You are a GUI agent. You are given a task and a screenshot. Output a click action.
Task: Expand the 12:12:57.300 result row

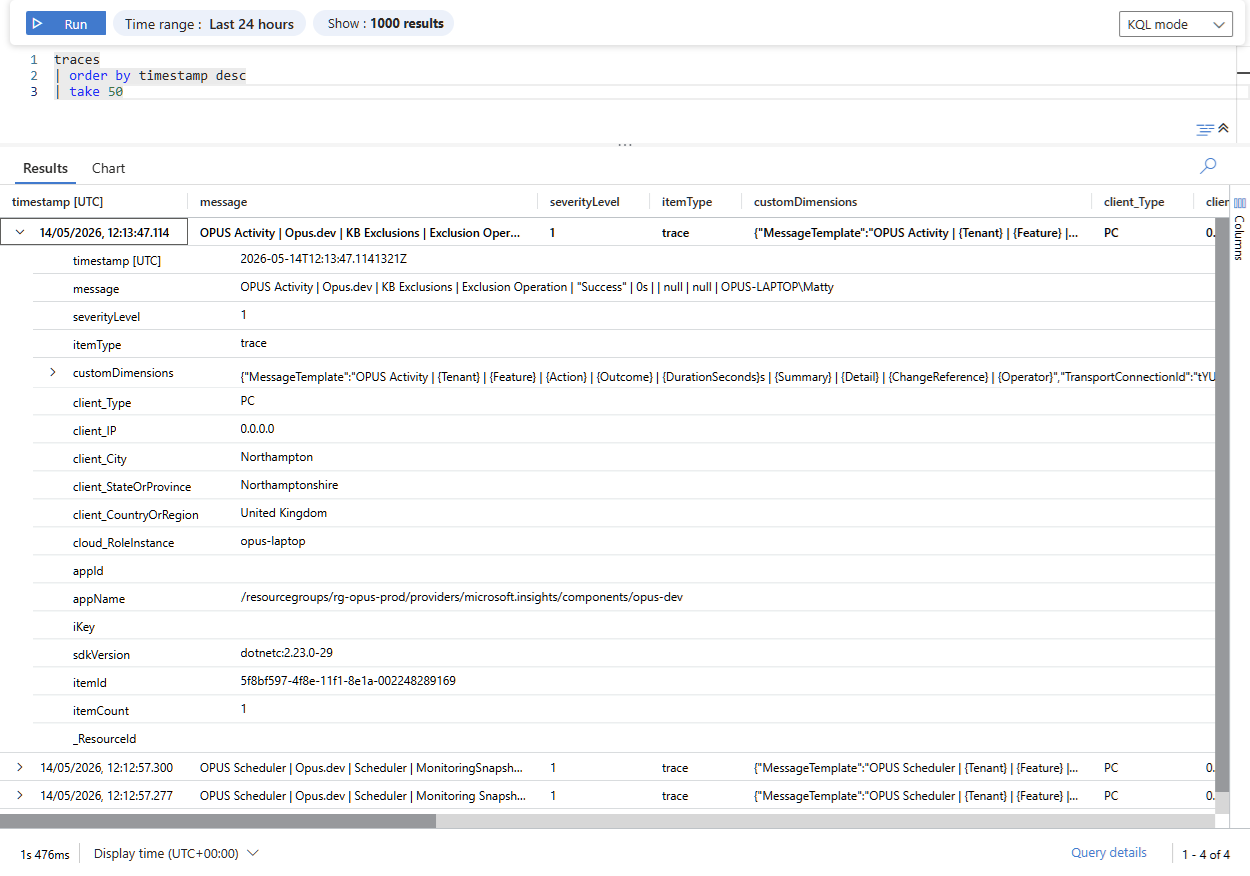click(x=19, y=767)
